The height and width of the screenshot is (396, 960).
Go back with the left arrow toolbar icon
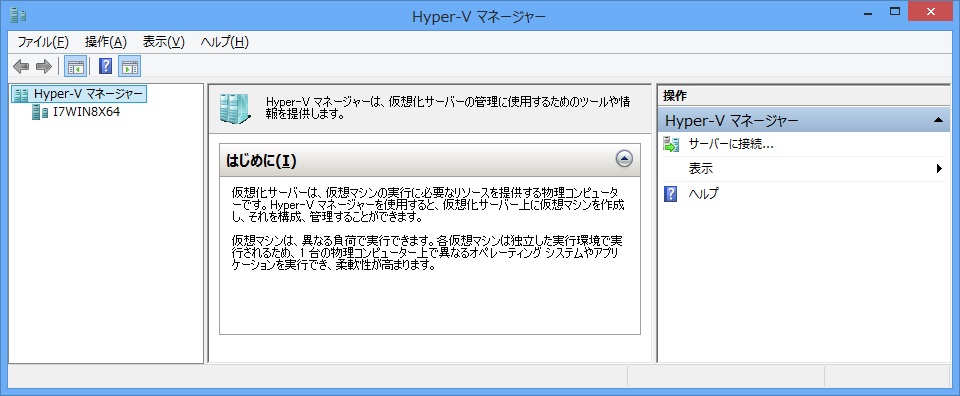click(21, 66)
